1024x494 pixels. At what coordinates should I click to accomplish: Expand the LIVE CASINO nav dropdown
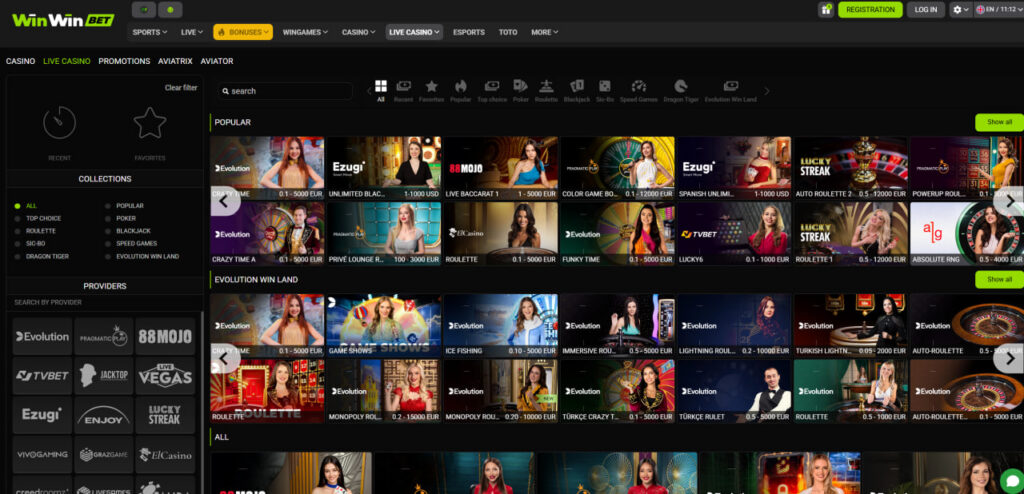click(x=415, y=32)
